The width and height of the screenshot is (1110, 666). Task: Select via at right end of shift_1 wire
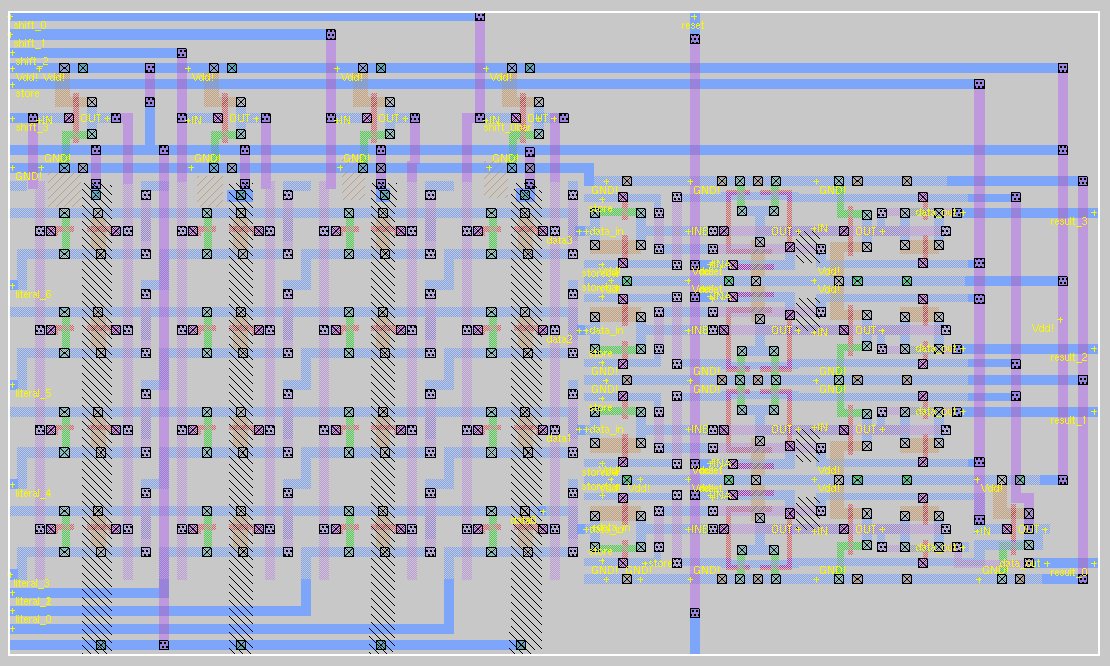pos(330,35)
